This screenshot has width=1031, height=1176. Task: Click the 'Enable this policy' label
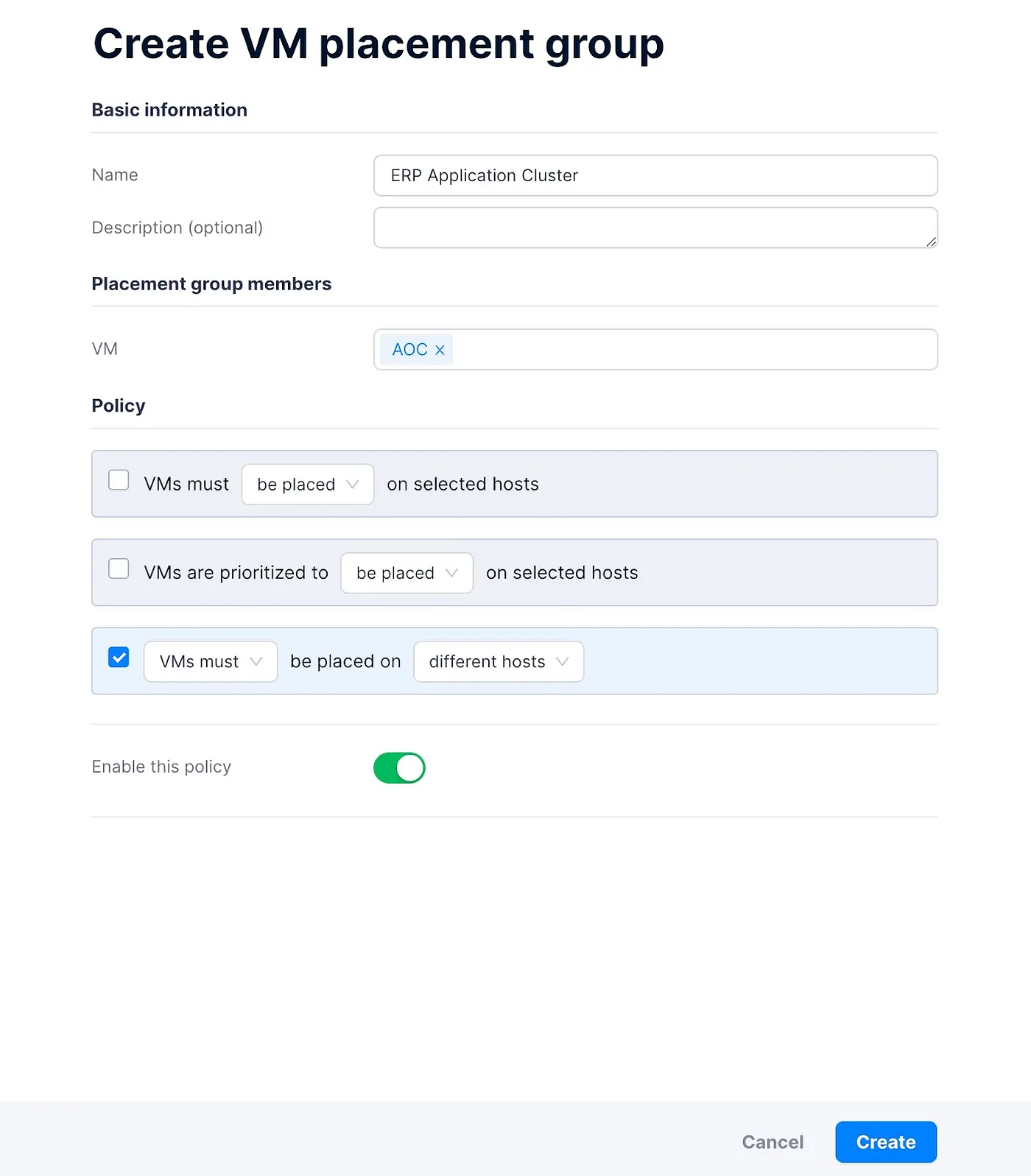(161, 767)
